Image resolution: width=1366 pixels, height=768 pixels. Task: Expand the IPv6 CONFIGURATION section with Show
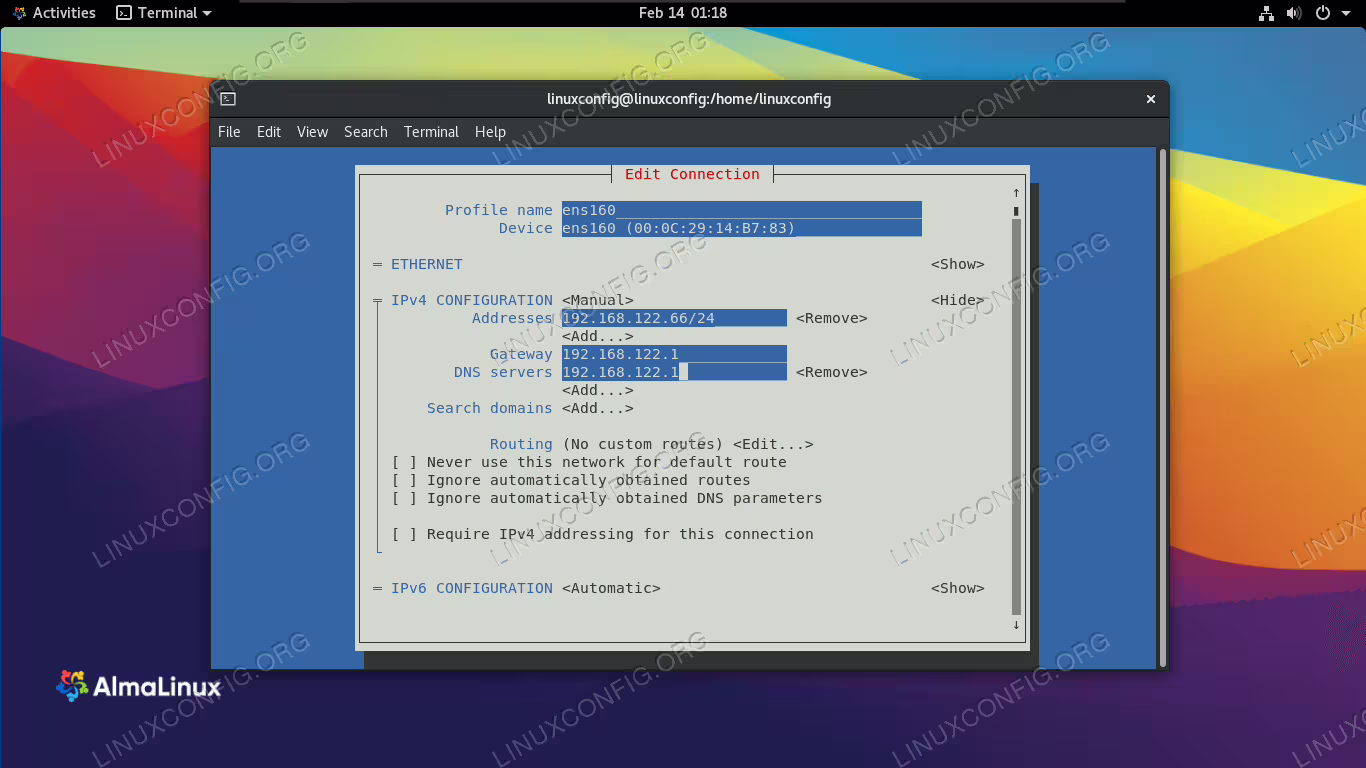(x=958, y=588)
